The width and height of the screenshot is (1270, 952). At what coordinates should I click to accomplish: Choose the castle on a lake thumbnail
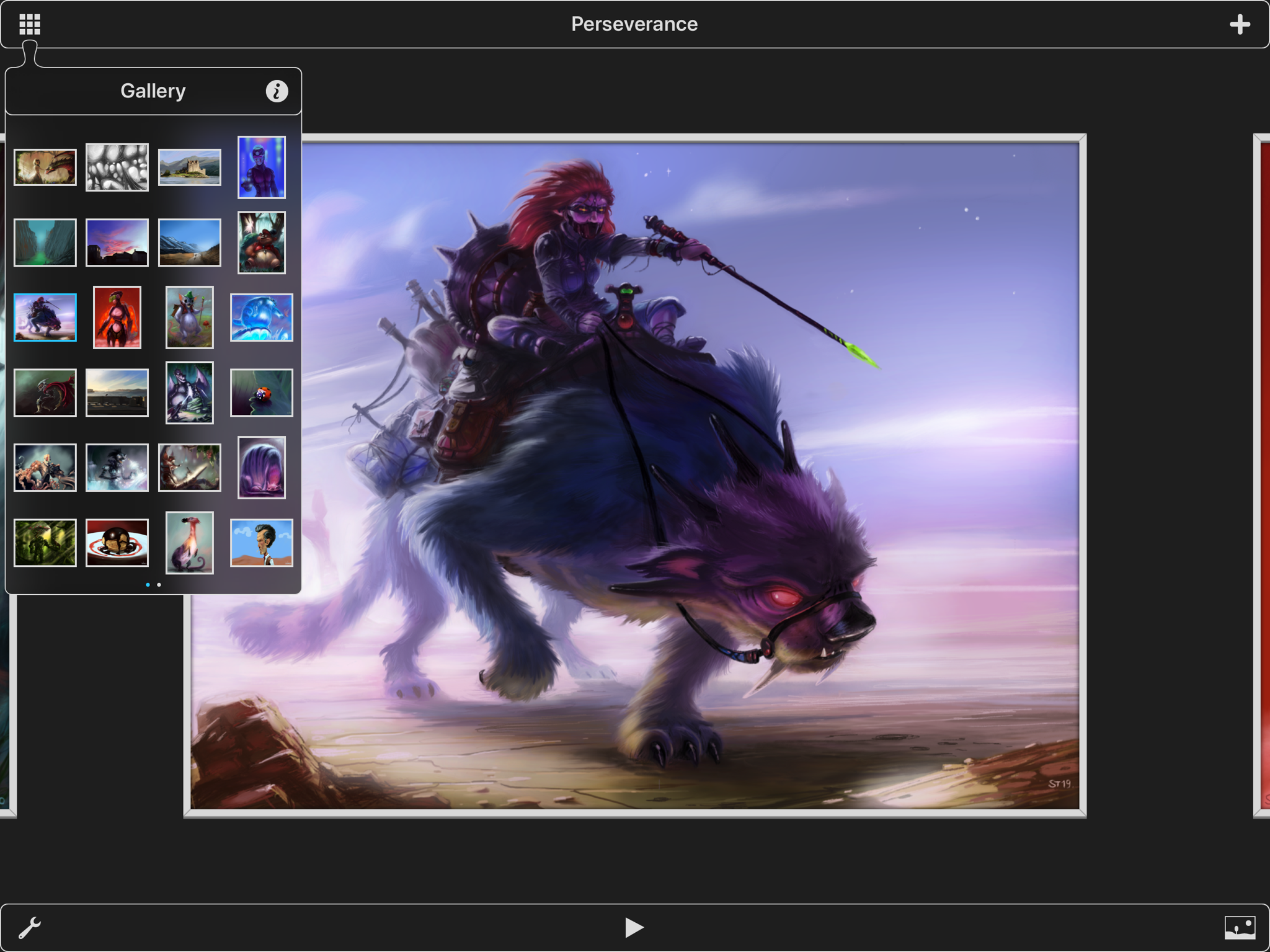(x=190, y=167)
